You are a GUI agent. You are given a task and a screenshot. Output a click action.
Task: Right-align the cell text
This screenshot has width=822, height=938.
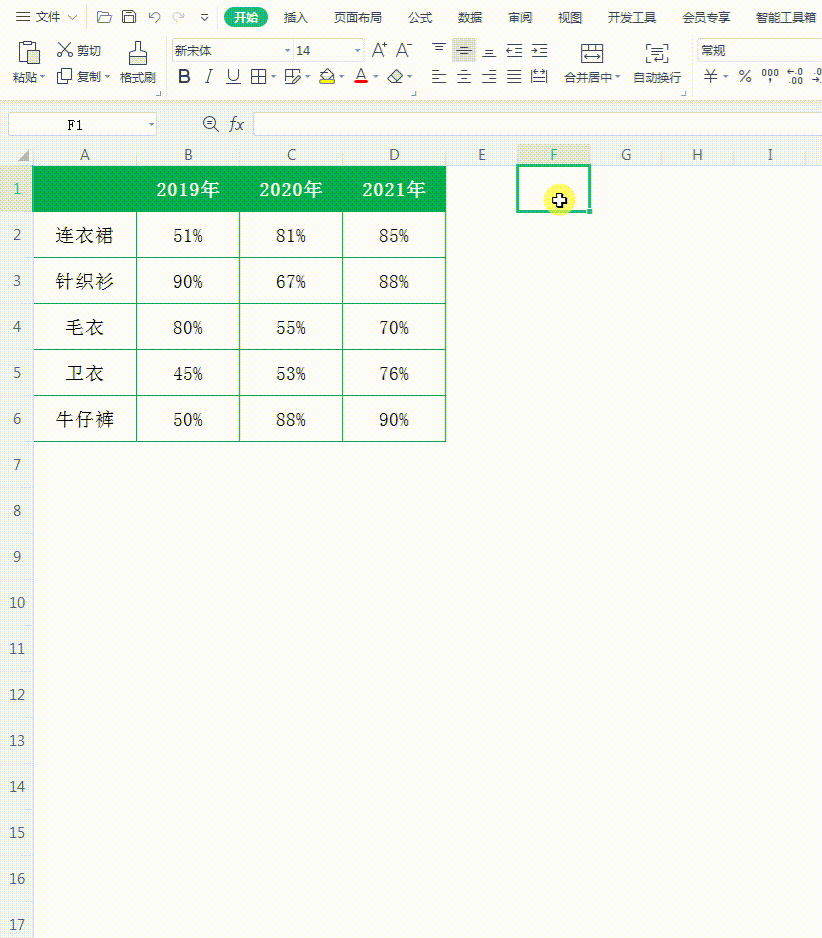(489, 77)
